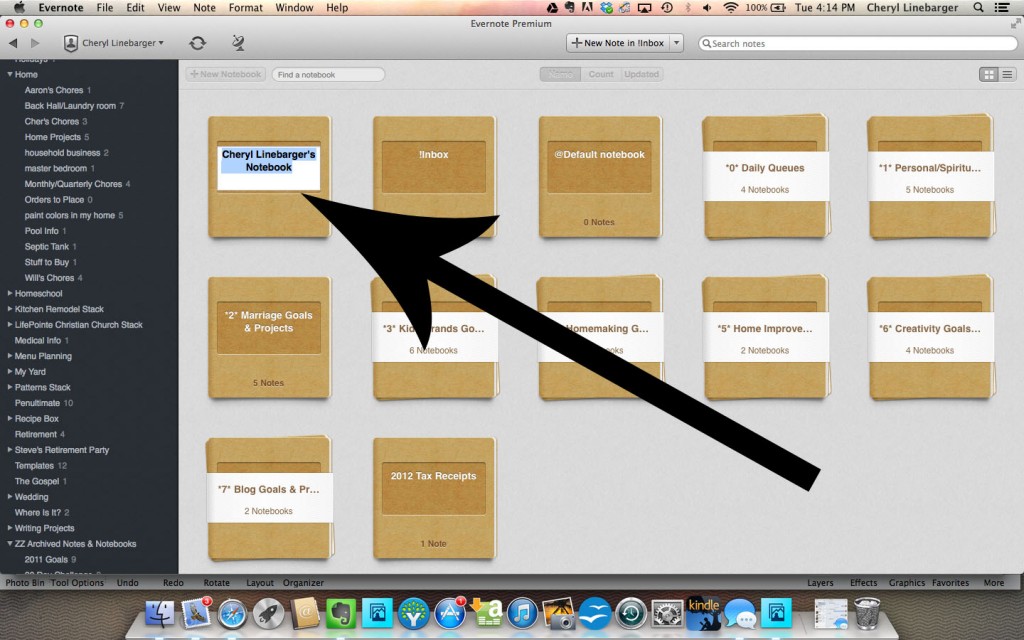
Task: Open System Preferences gear in Dock
Action: [667, 614]
